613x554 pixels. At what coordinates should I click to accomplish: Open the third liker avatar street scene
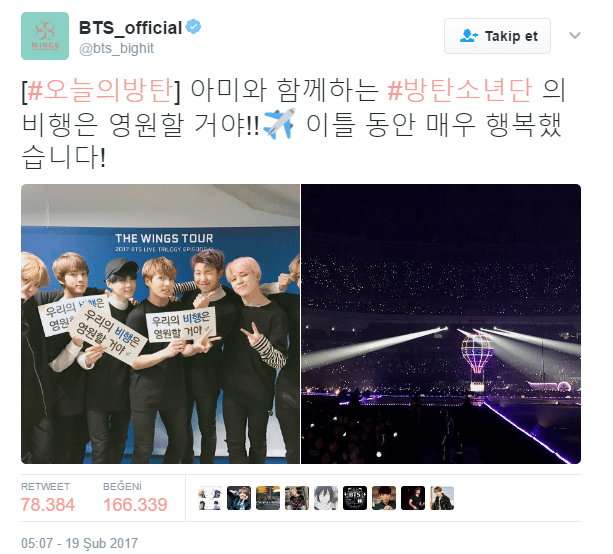[x=268, y=498]
